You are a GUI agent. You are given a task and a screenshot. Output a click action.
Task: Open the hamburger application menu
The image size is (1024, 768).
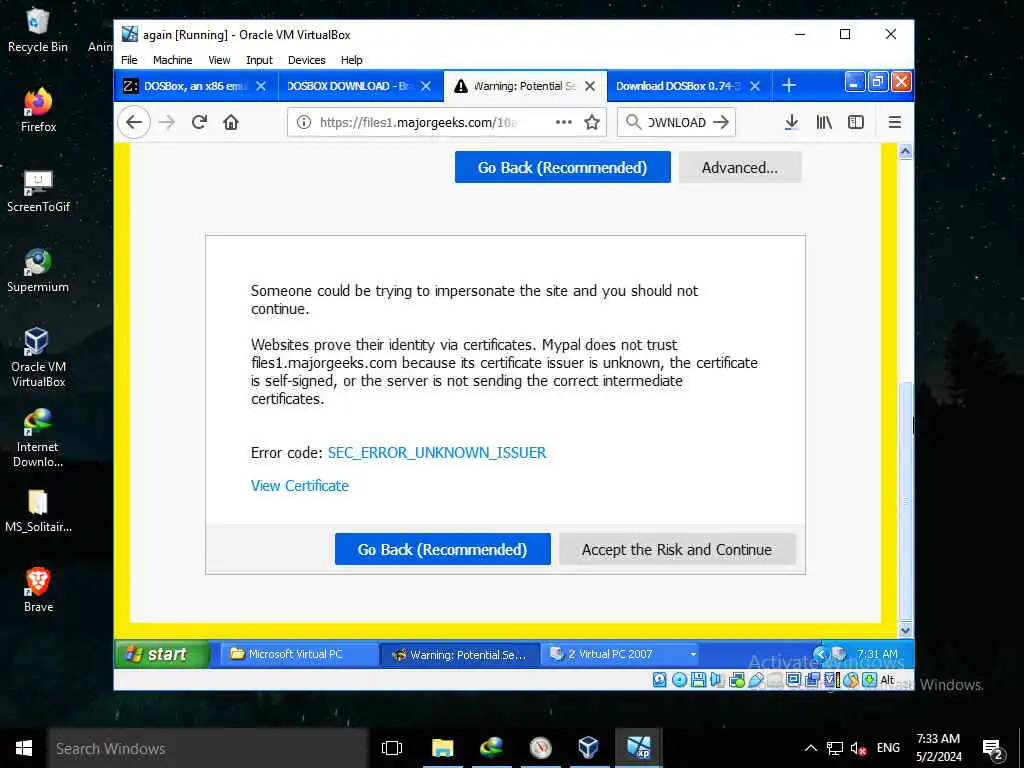895,122
